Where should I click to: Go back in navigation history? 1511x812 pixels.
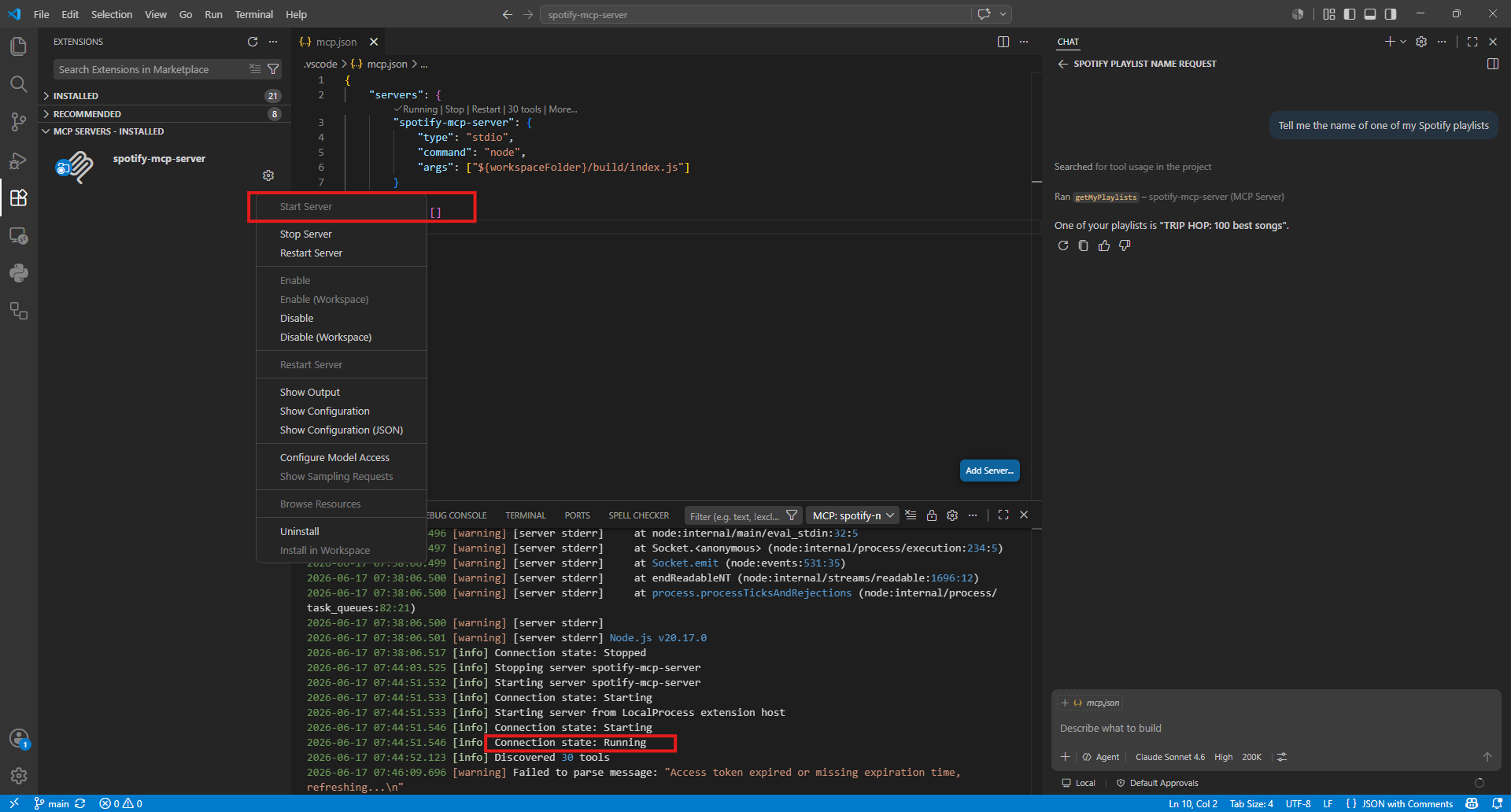(508, 14)
